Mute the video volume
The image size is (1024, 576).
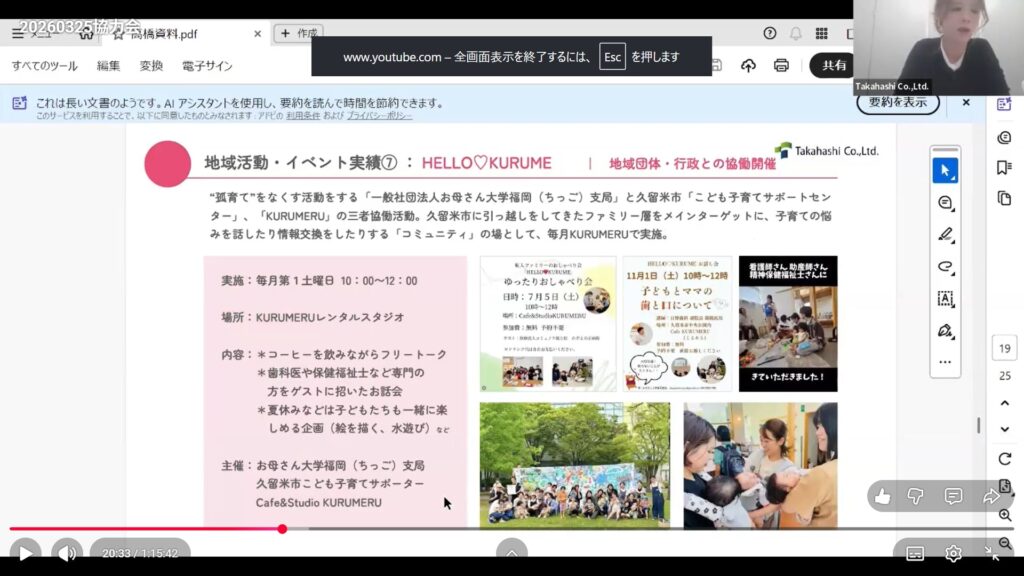click(x=67, y=553)
